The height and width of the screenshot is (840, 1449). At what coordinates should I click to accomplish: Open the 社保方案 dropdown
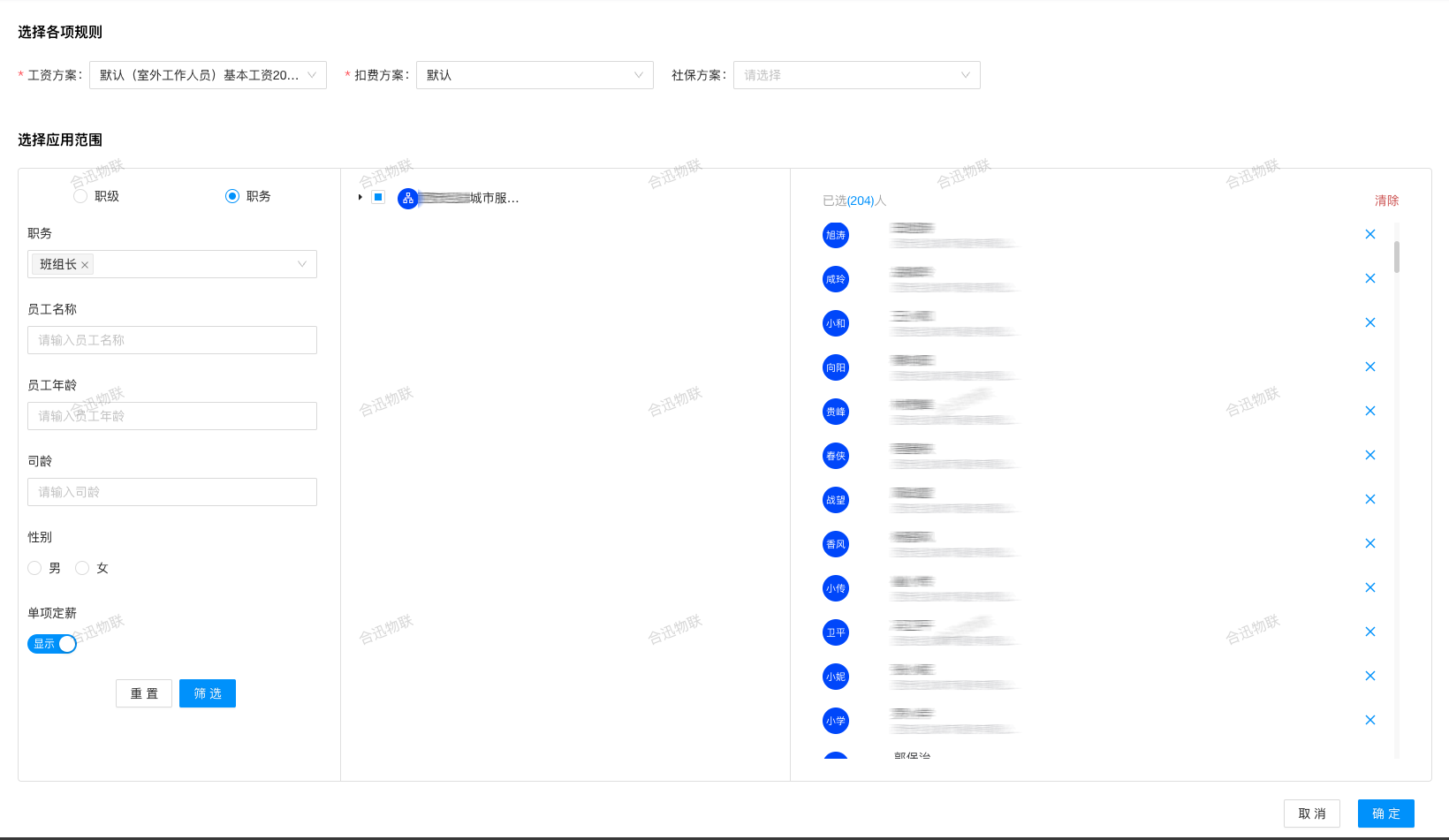856,75
